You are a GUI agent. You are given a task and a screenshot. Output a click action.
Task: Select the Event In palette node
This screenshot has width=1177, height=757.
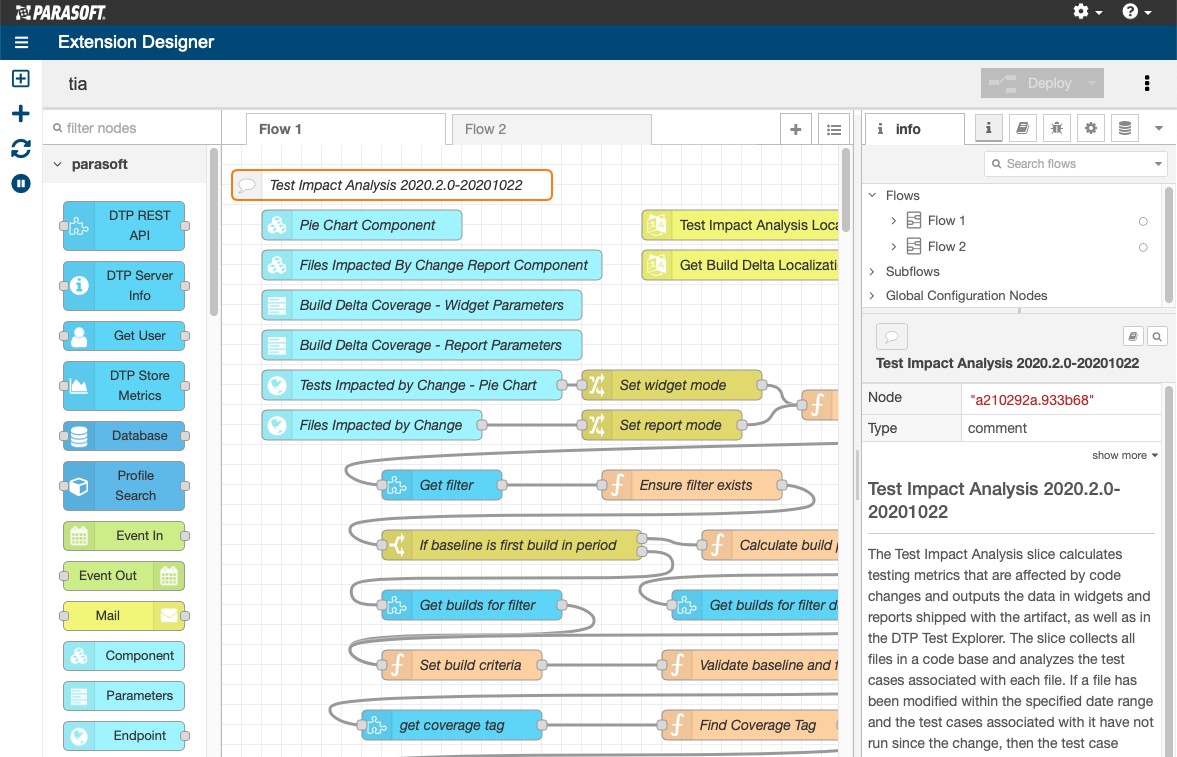click(124, 535)
